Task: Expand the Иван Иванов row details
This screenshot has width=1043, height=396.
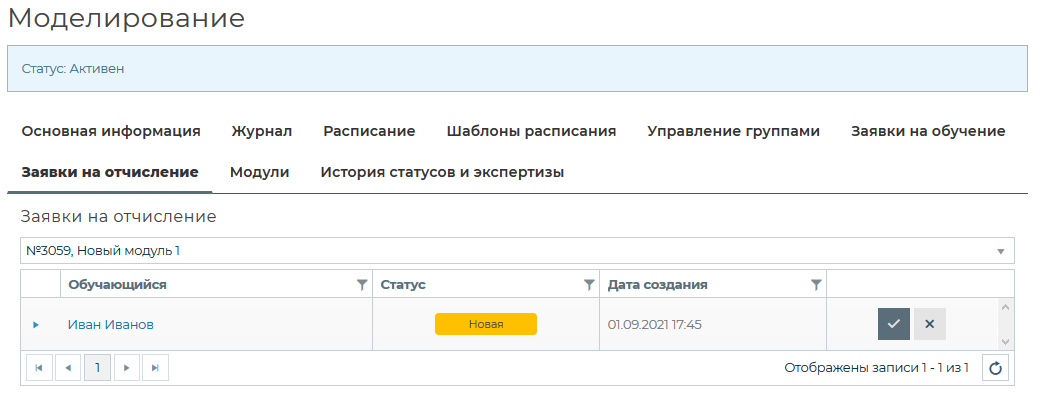Action: [x=36, y=325]
